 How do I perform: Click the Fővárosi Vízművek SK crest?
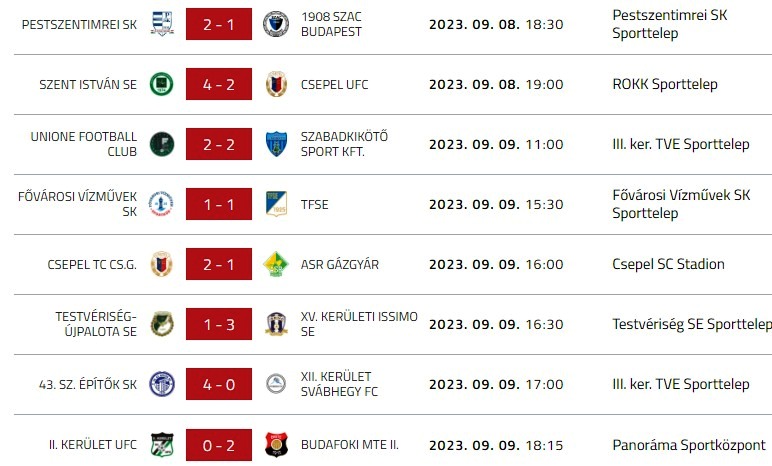pos(161,204)
